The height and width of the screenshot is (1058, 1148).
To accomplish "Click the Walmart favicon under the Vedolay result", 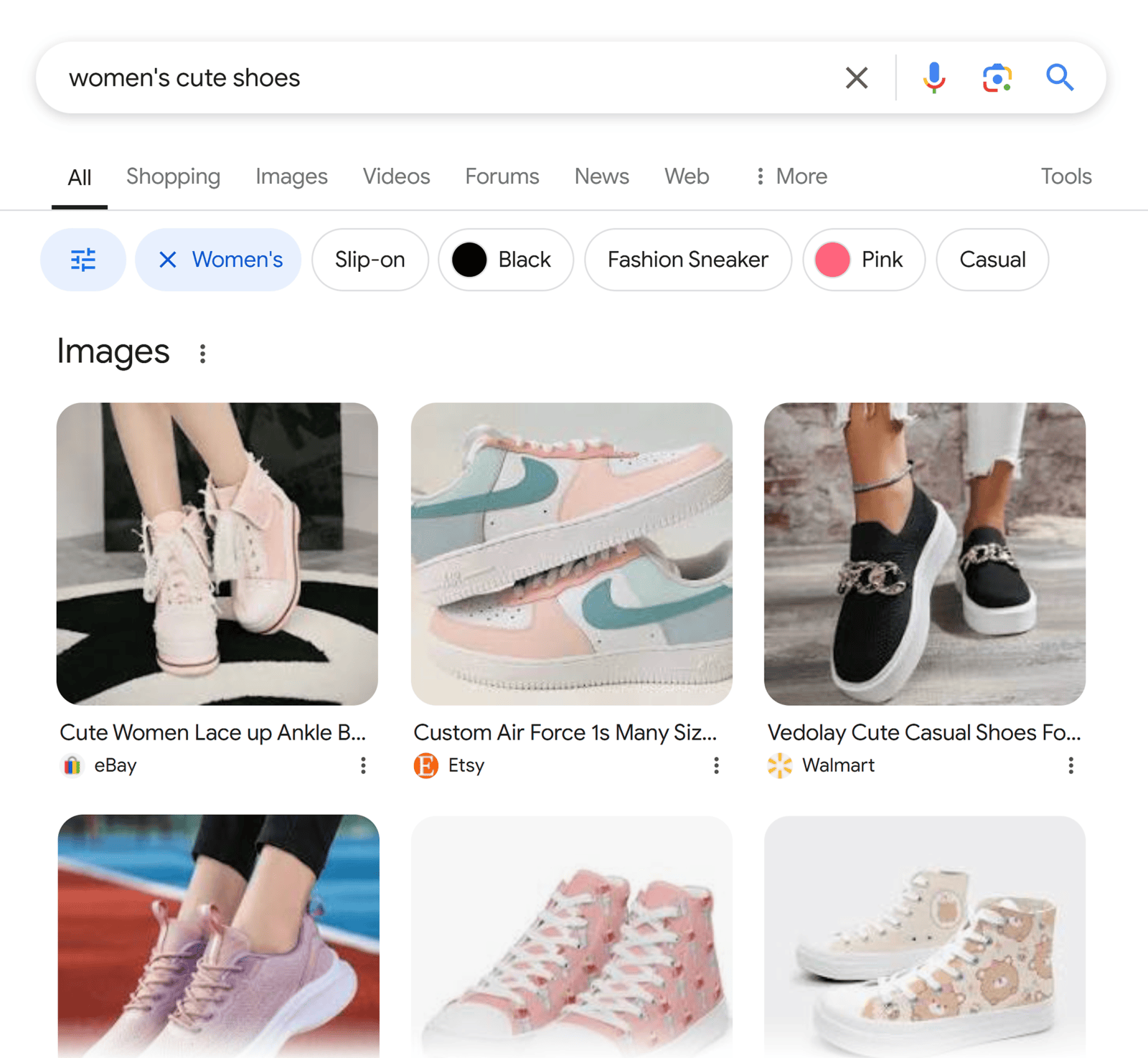I will pyautogui.click(x=779, y=765).
